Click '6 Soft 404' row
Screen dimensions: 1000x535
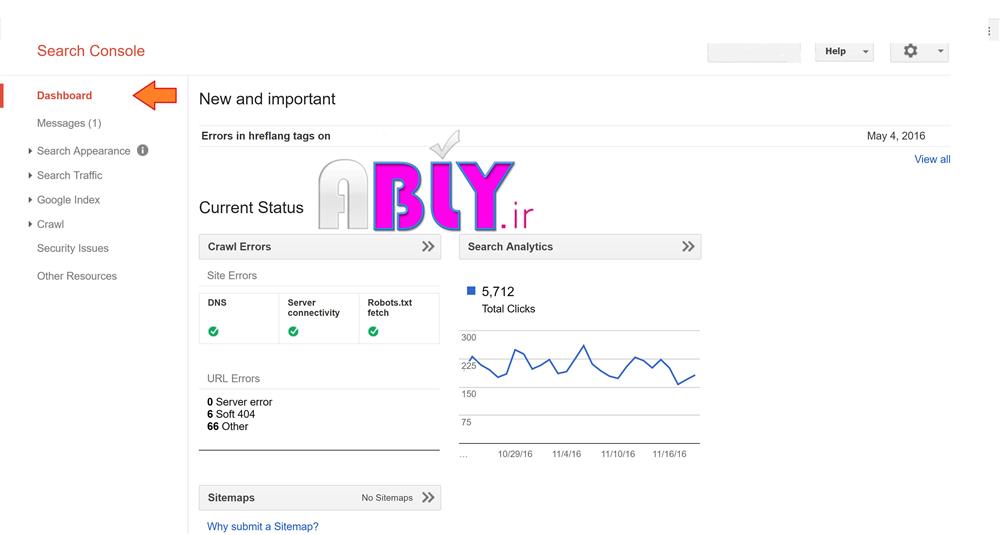tap(231, 414)
